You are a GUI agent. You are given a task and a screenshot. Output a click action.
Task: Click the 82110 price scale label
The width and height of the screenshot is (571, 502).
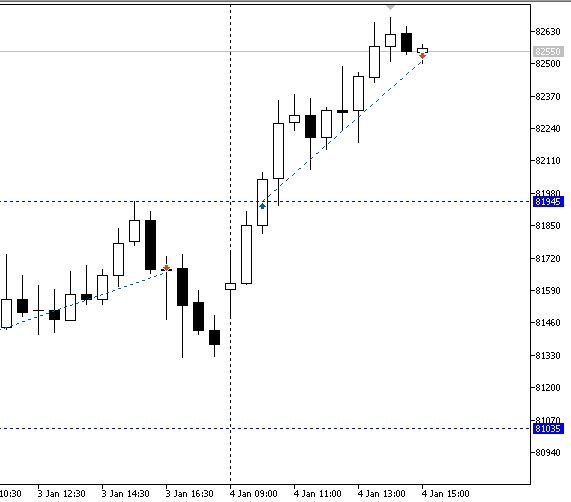(x=548, y=161)
